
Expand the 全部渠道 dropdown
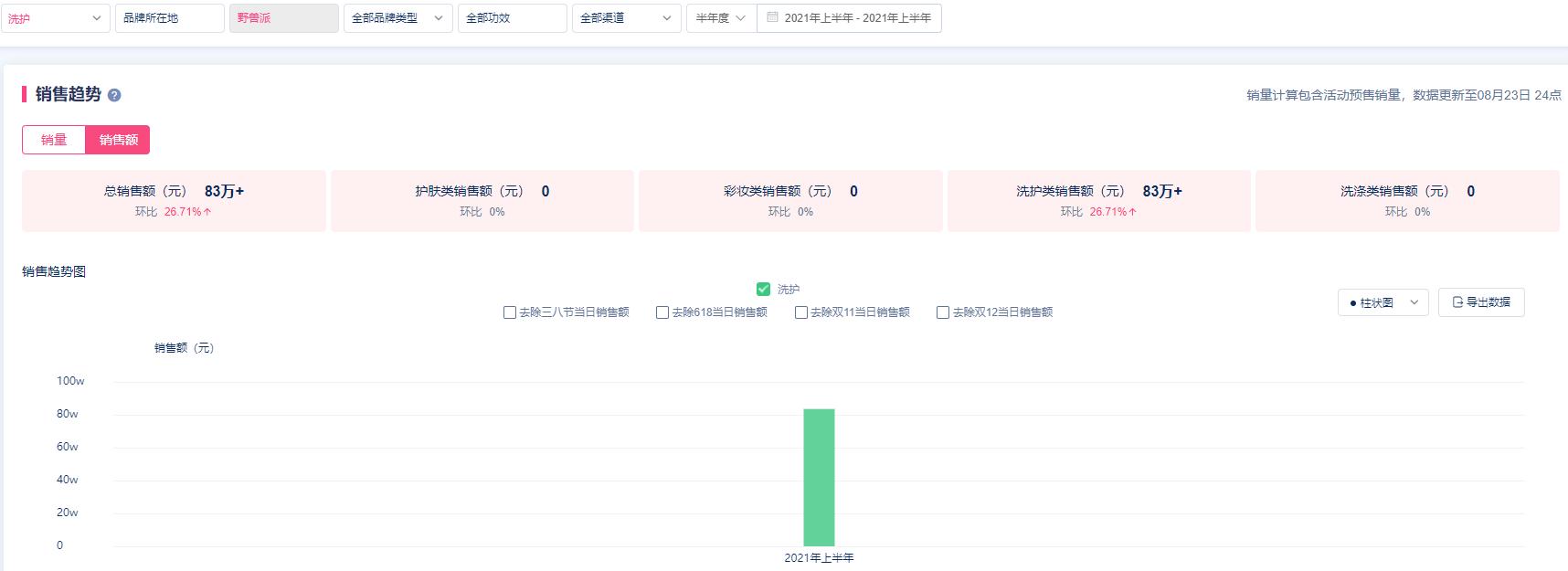pos(627,18)
